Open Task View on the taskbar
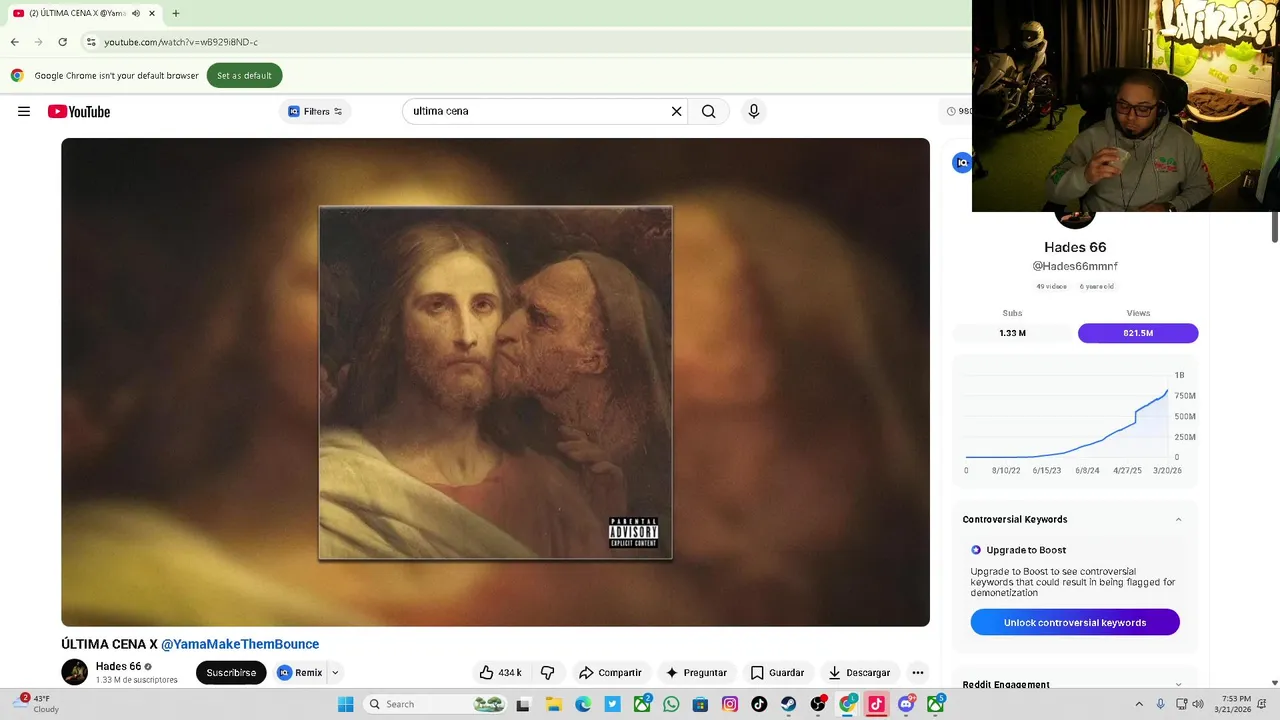 pos(522,704)
